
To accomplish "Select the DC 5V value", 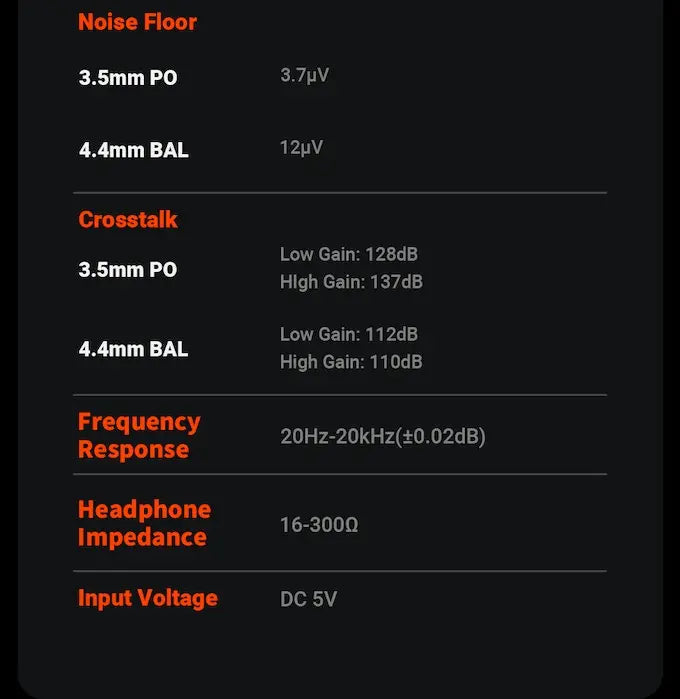I will point(308,600).
